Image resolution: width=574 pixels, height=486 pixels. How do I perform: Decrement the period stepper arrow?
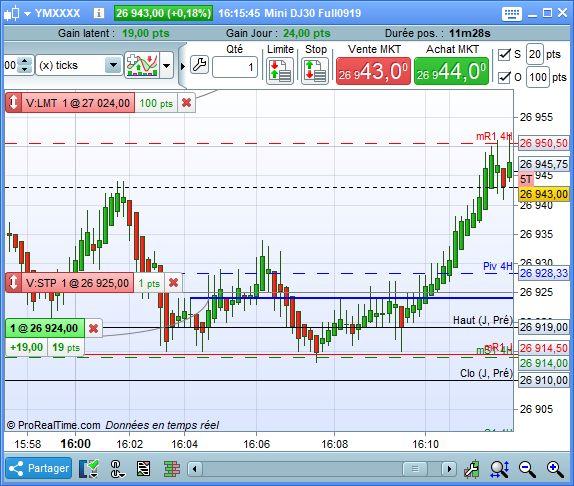[x=25, y=70]
